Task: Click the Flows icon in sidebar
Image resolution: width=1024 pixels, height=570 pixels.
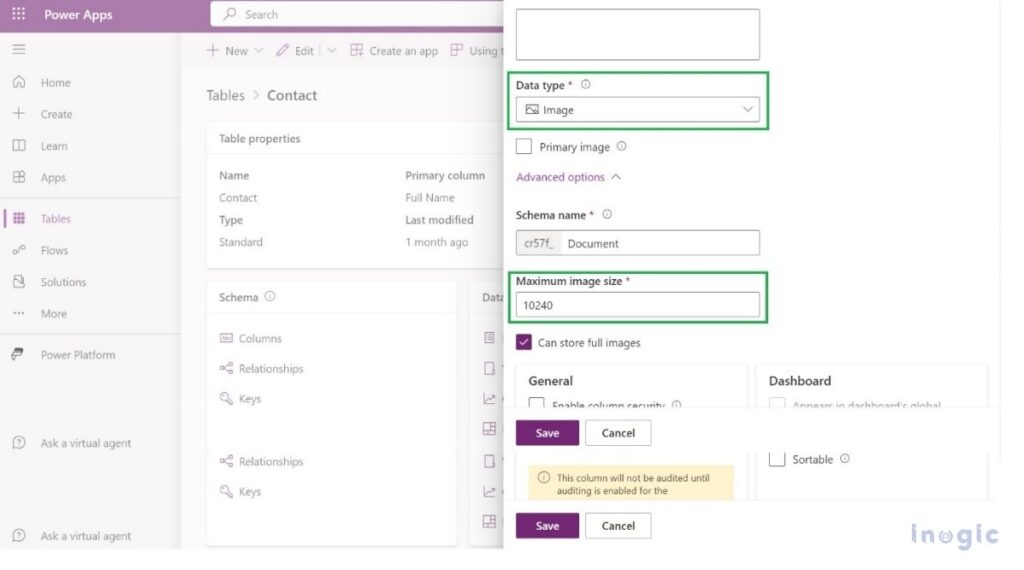Action: [18, 250]
